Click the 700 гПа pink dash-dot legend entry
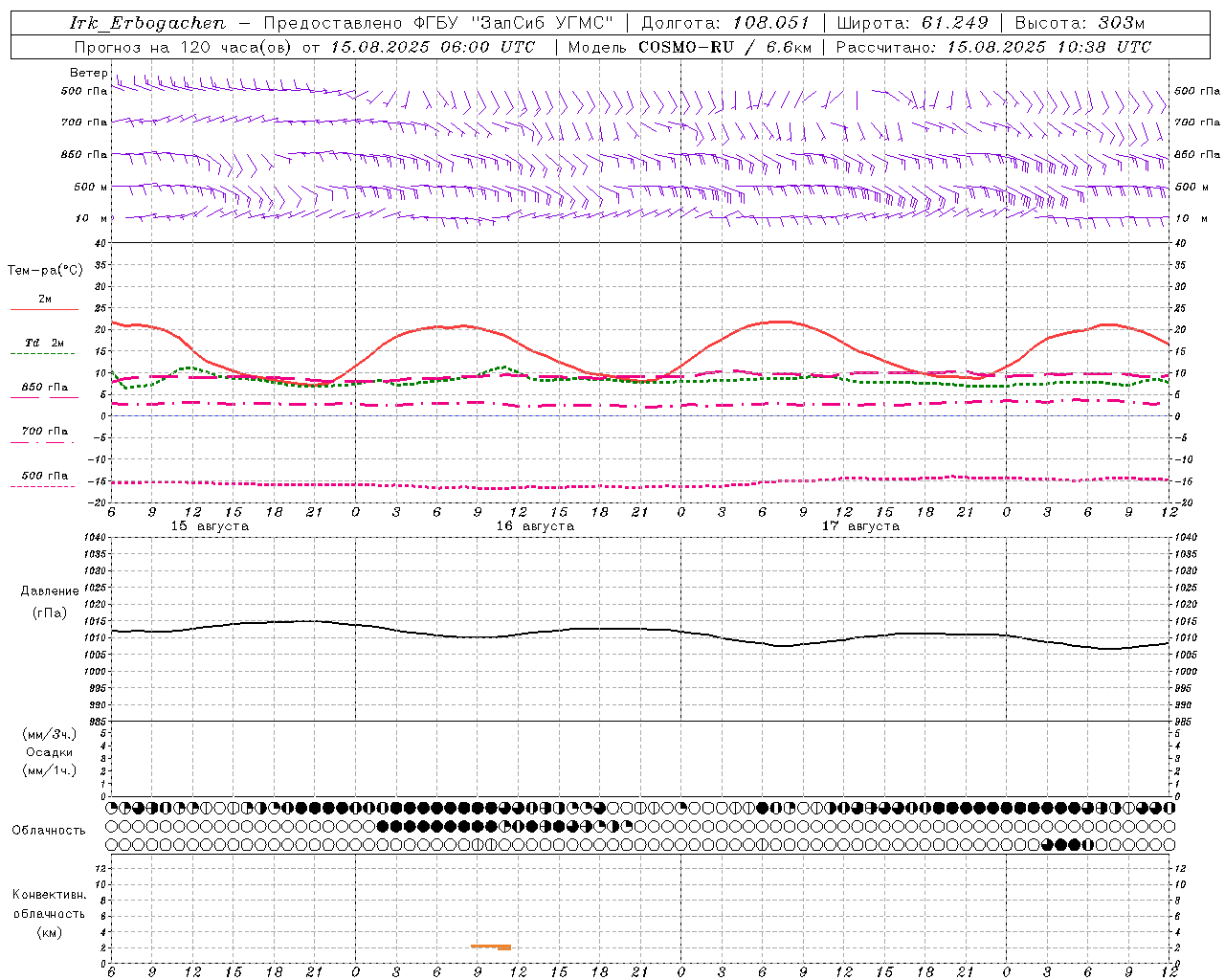Viewport: 1225px width, 980px height. coord(44,434)
